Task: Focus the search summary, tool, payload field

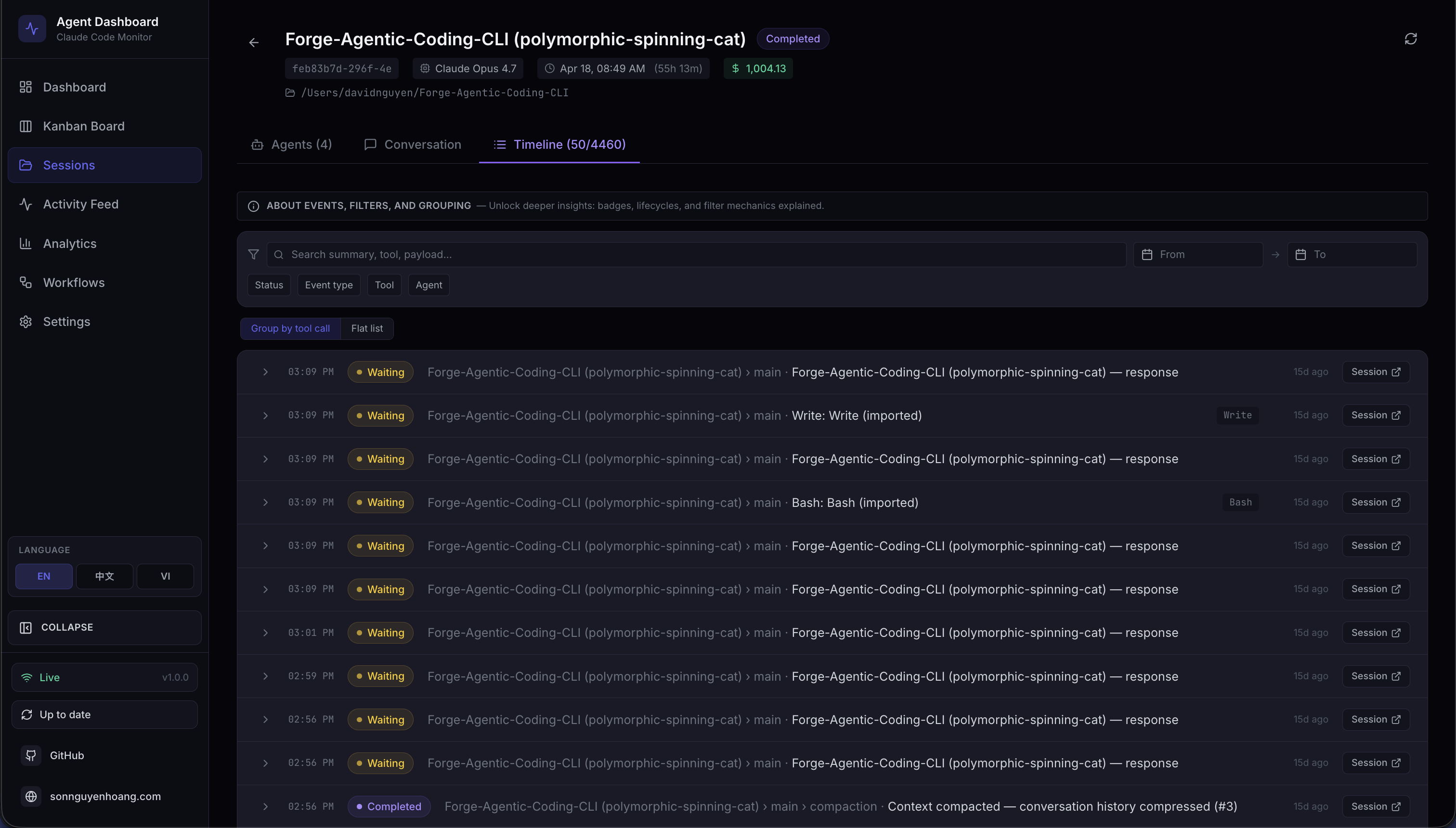Action: point(696,254)
